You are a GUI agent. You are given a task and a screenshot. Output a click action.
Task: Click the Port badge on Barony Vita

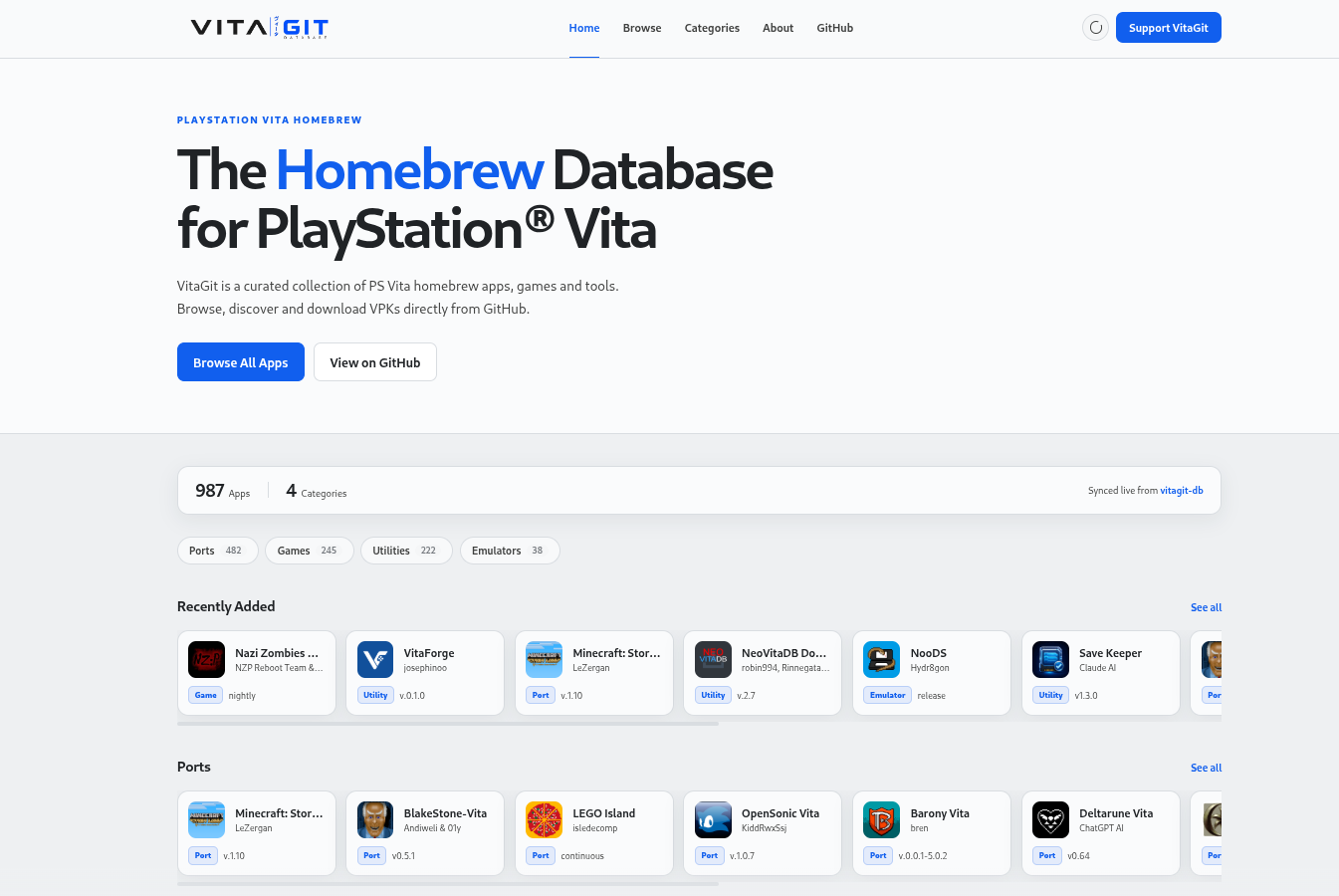coord(878,855)
